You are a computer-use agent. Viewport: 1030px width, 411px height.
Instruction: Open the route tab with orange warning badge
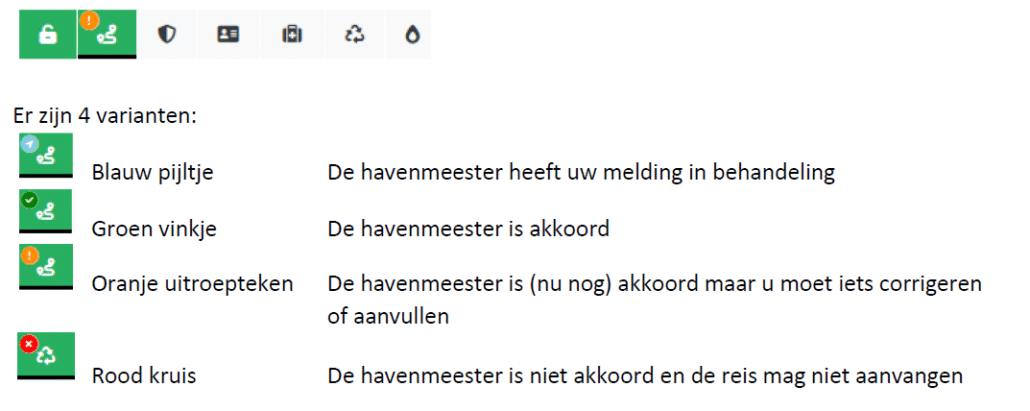[x=107, y=35]
